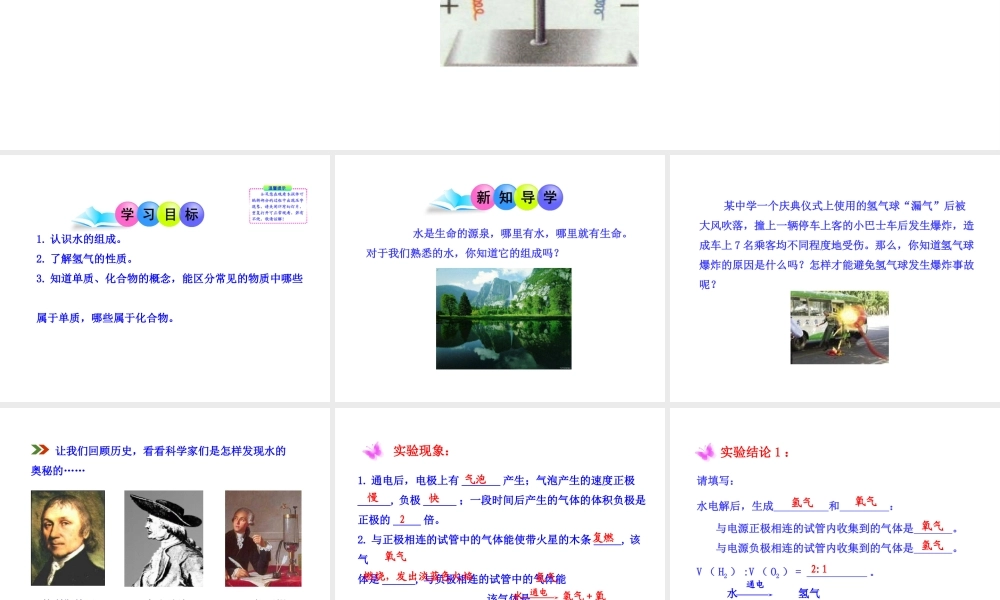Click the line '某中学一个庆典仪式上使用的氢气球'
The width and height of the screenshot is (1000, 600).
click(845, 206)
